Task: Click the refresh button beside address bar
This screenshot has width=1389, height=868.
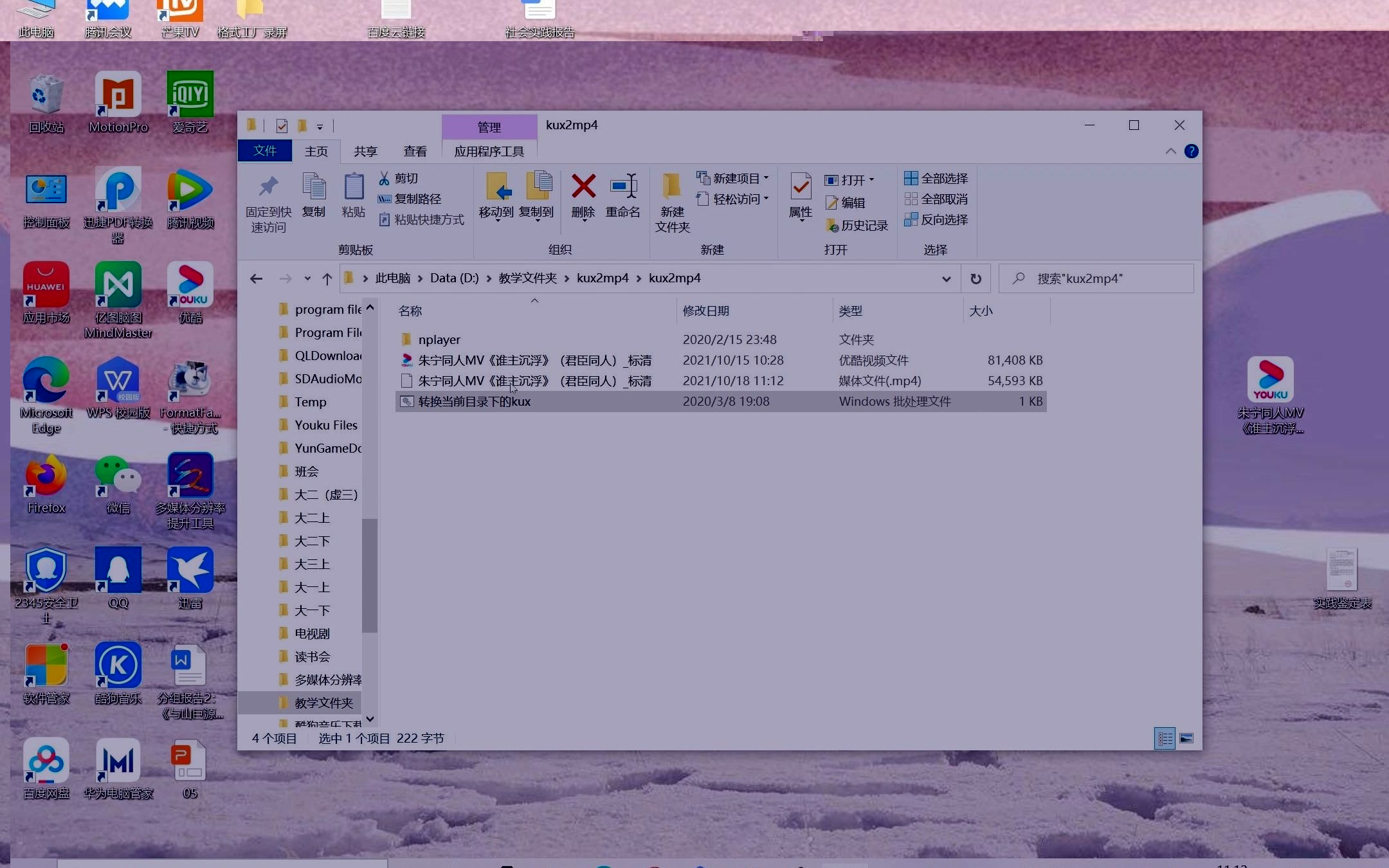Action: click(976, 278)
